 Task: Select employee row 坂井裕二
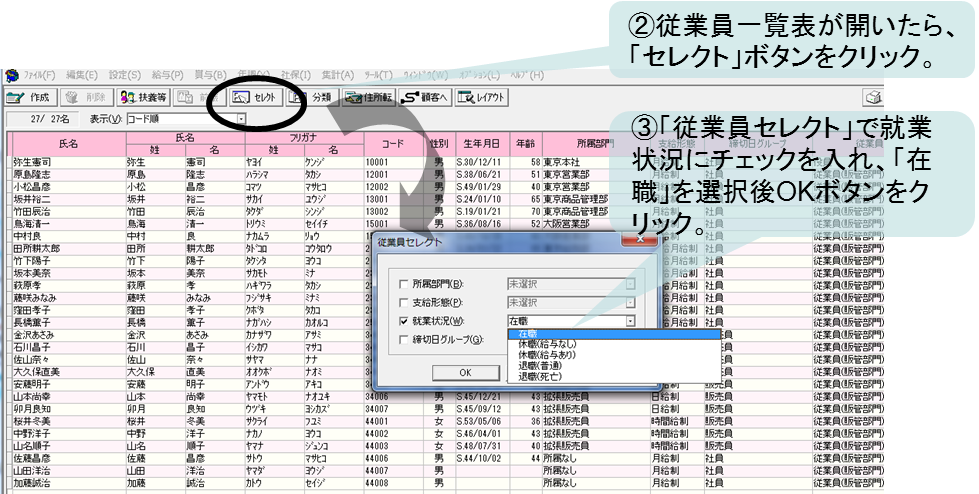[x=445, y=199]
